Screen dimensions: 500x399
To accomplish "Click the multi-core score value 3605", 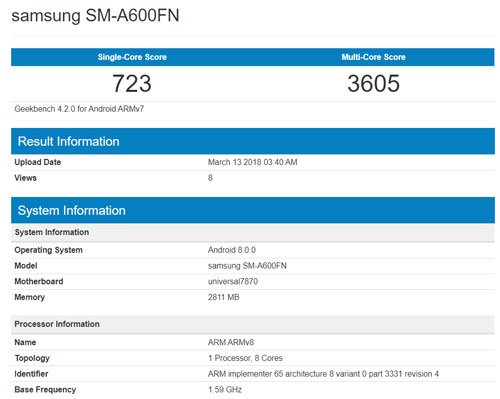I will pos(373,83).
